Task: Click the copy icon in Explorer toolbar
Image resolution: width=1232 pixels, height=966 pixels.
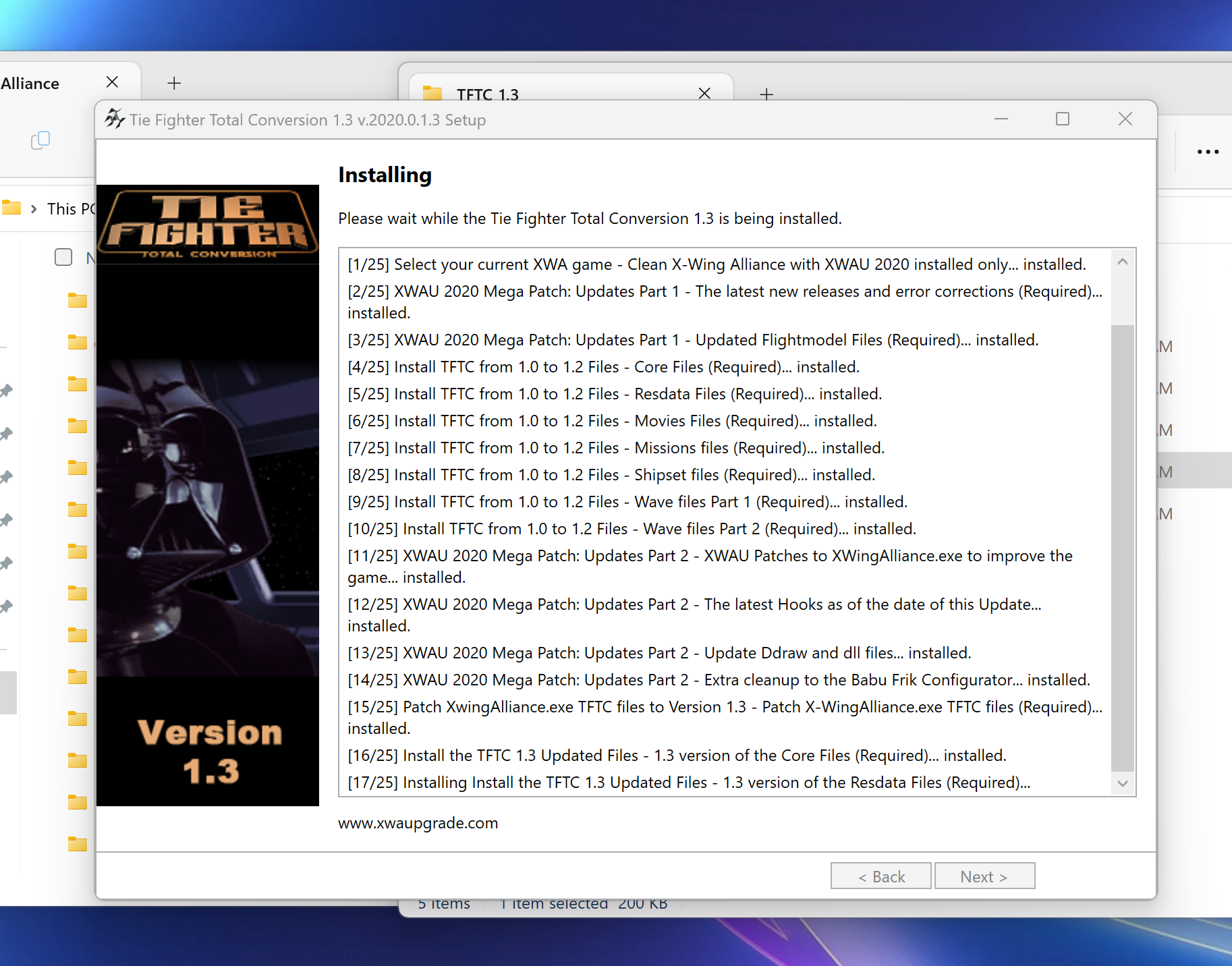Action: [40, 140]
